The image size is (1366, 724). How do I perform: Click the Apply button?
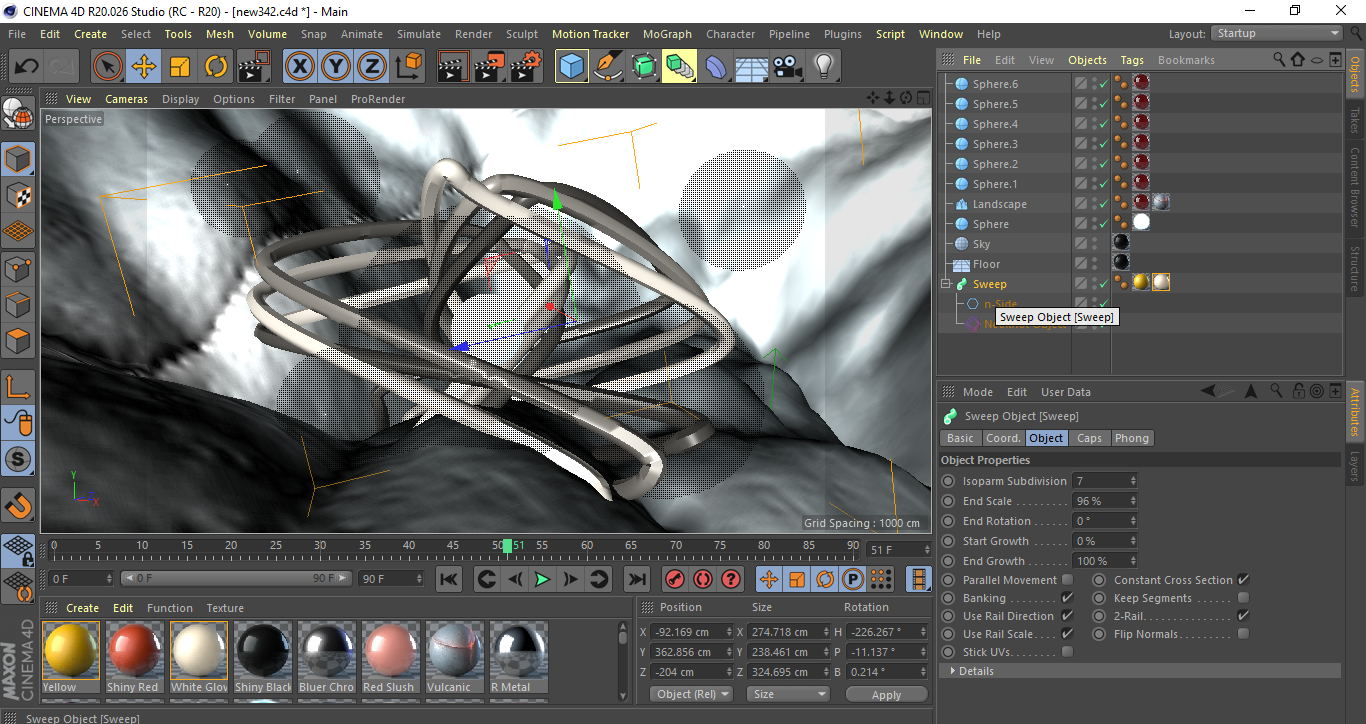click(886, 694)
